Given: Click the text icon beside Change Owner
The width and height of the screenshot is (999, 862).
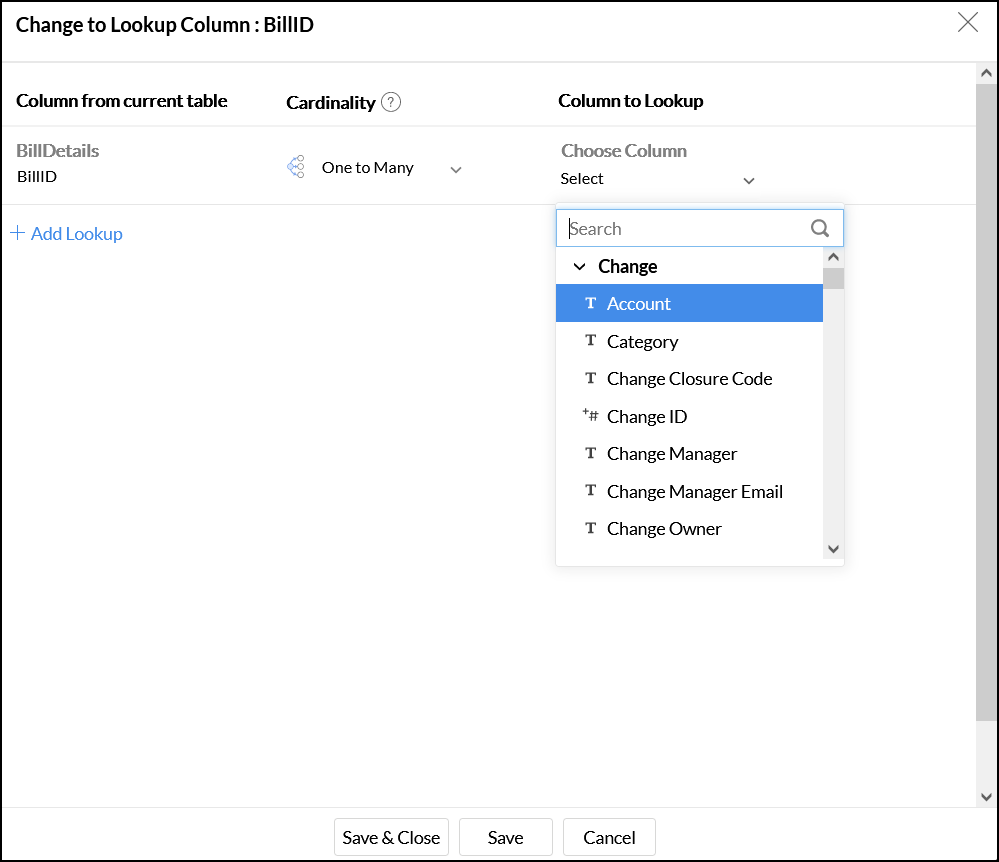Looking at the screenshot, I should [590, 528].
